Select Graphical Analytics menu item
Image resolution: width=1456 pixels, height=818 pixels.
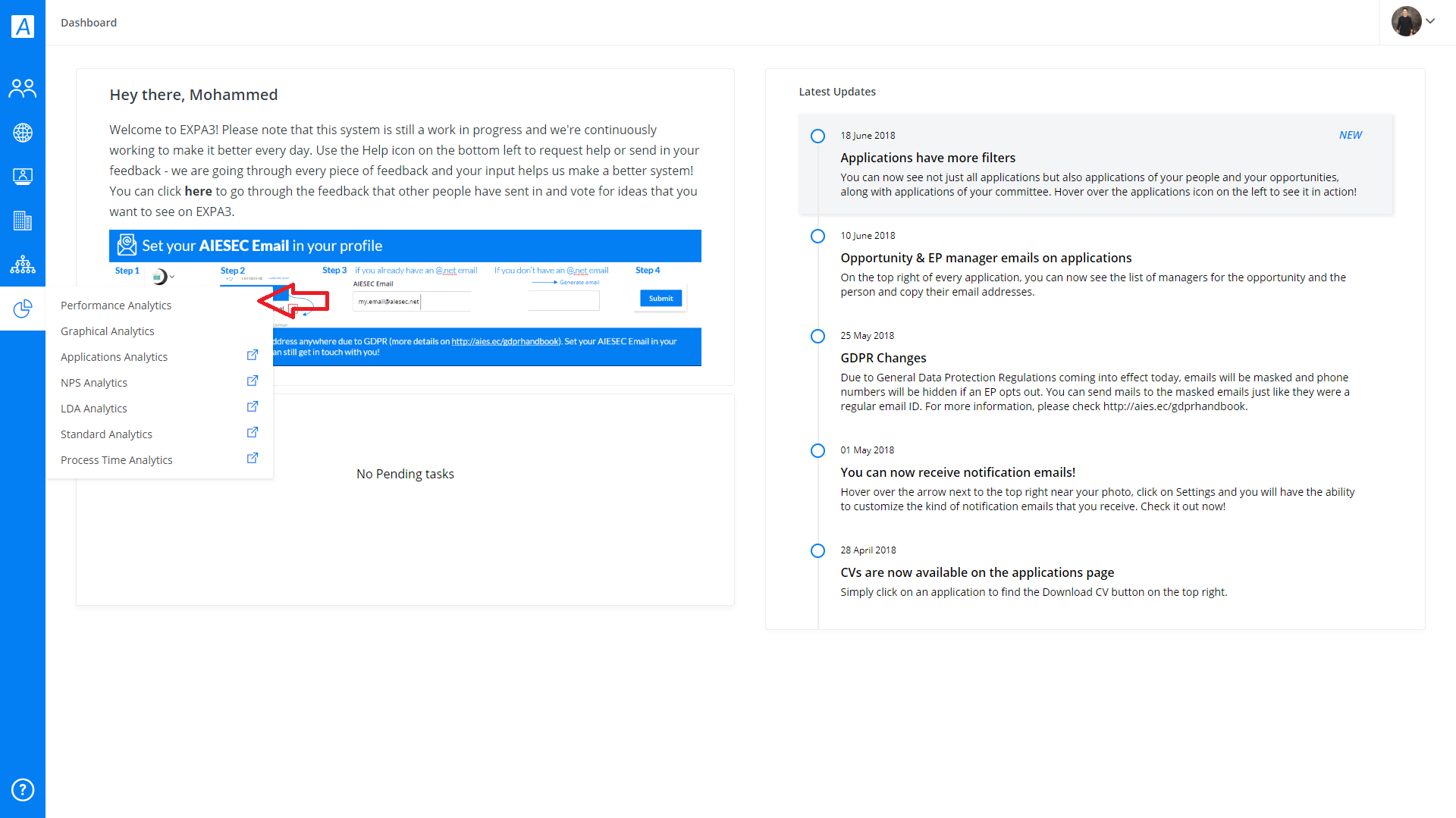[x=108, y=331]
